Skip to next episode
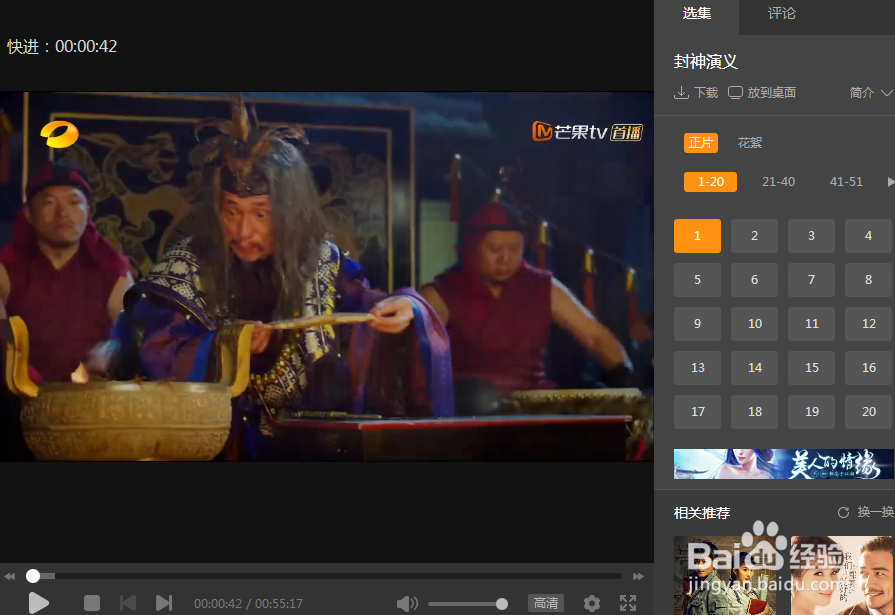 pyautogui.click(x=164, y=603)
